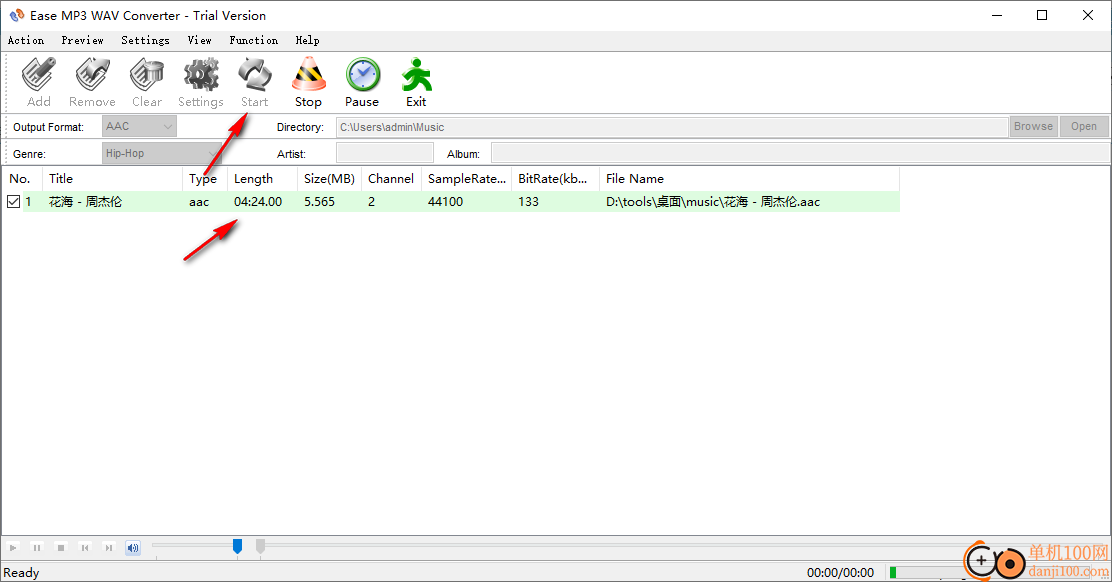The width and height of the screenshot is (1112, 582).
Task: Click the Channel column header
Action: [391, 179]
